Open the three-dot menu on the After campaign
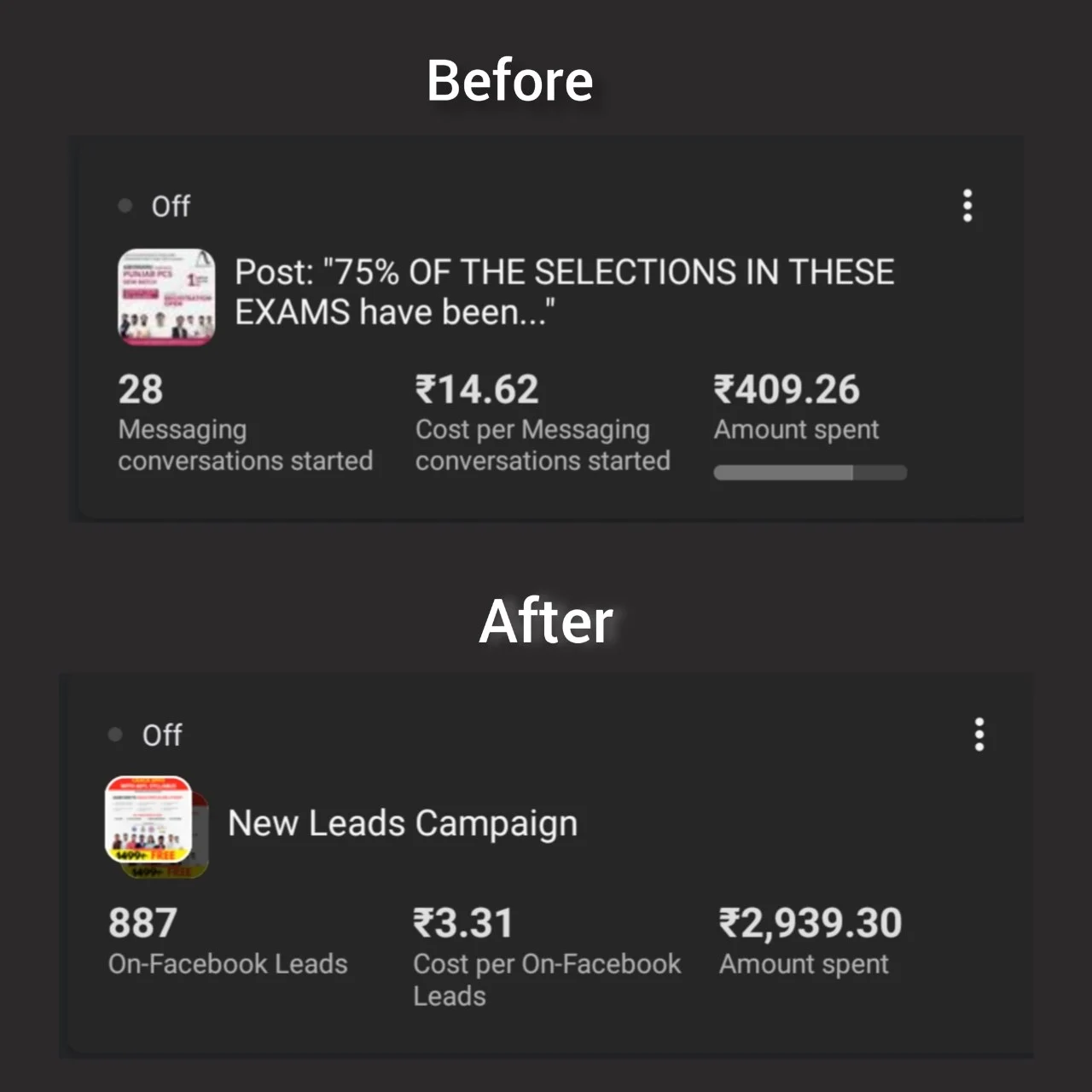The height and width of the screenshot is (1092, 1092). (x=979, y=735)
